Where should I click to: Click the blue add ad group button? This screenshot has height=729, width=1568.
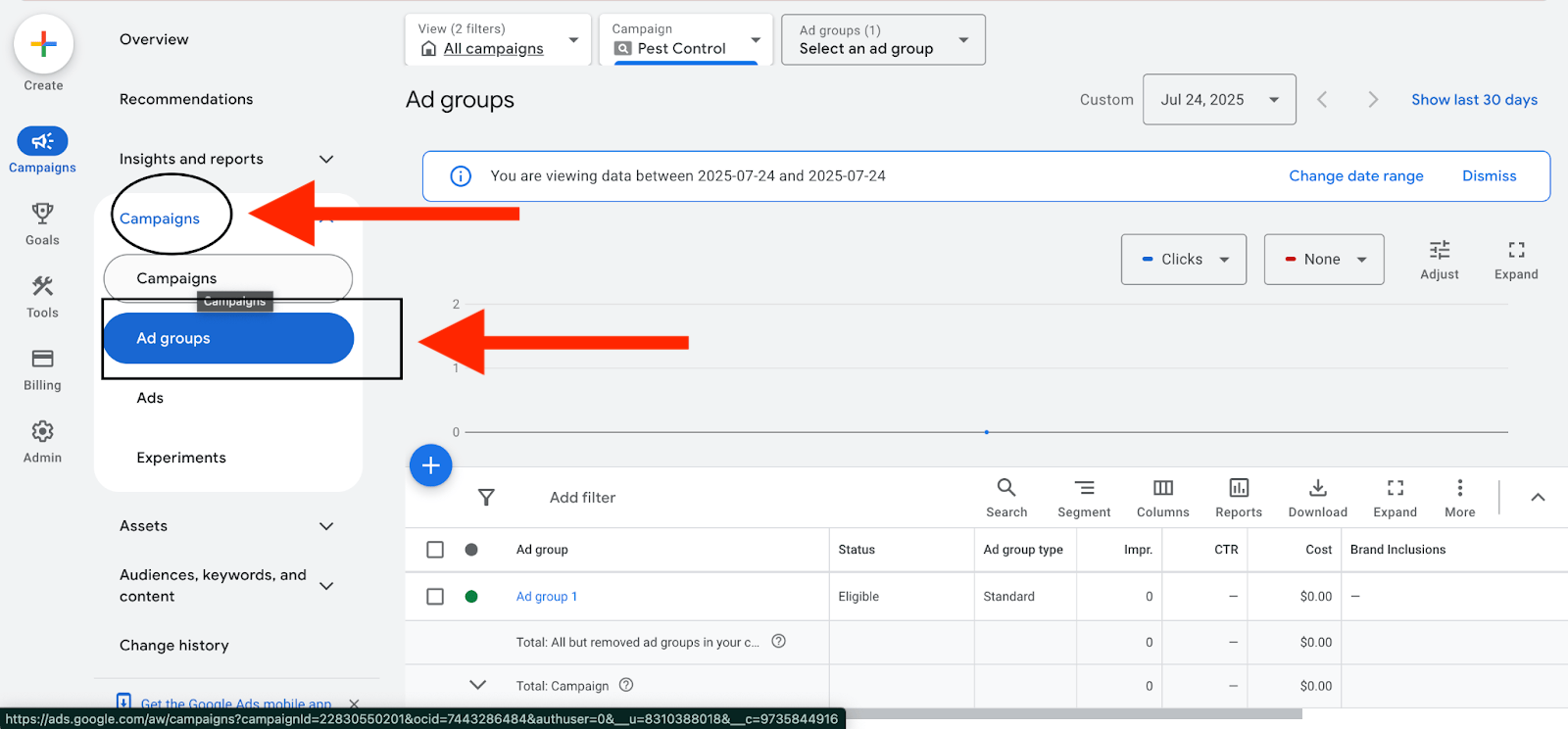(x=430, y=465)
